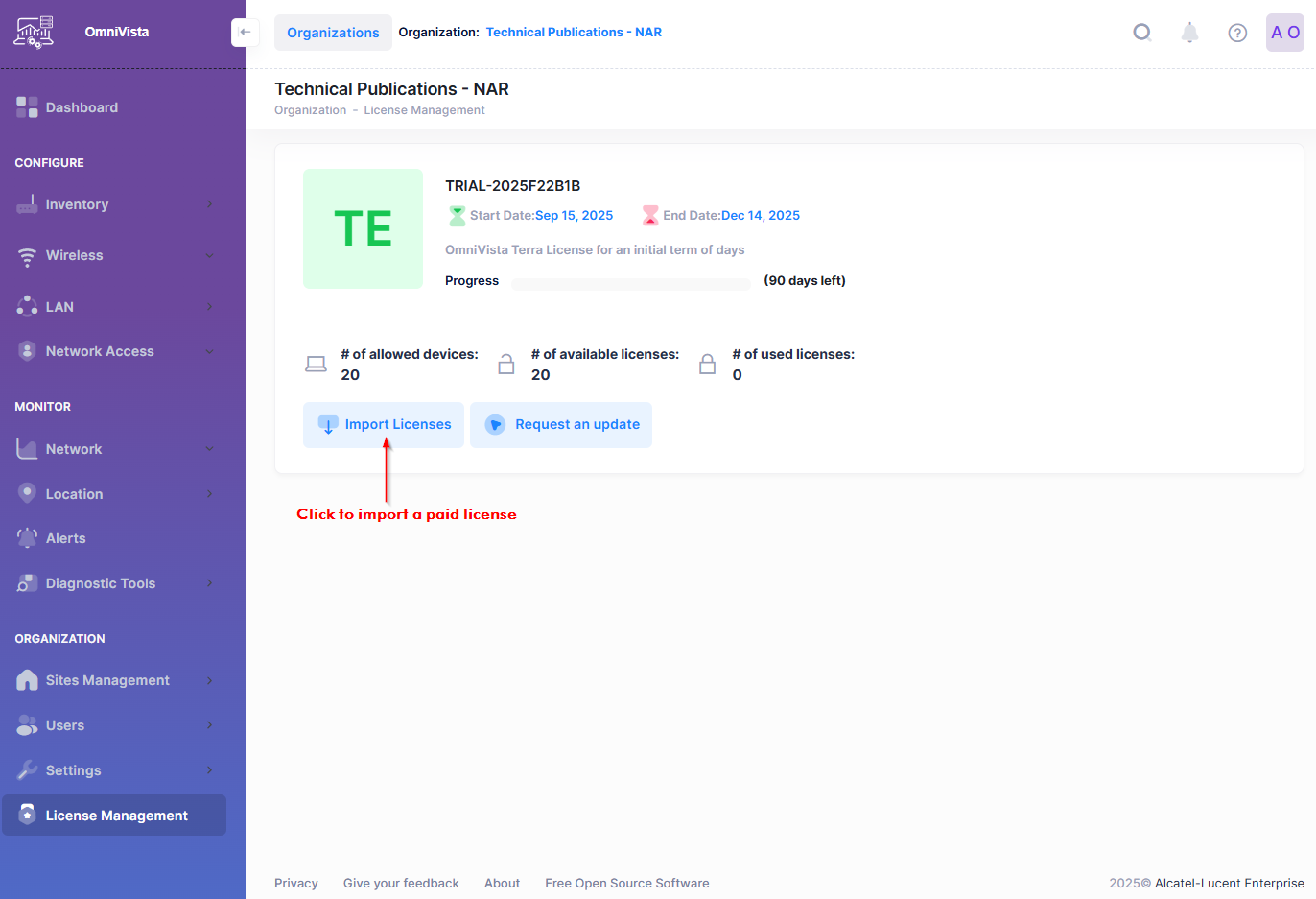Open Technical Publications - NAR organization link
1316x899 pixels.
574,33
